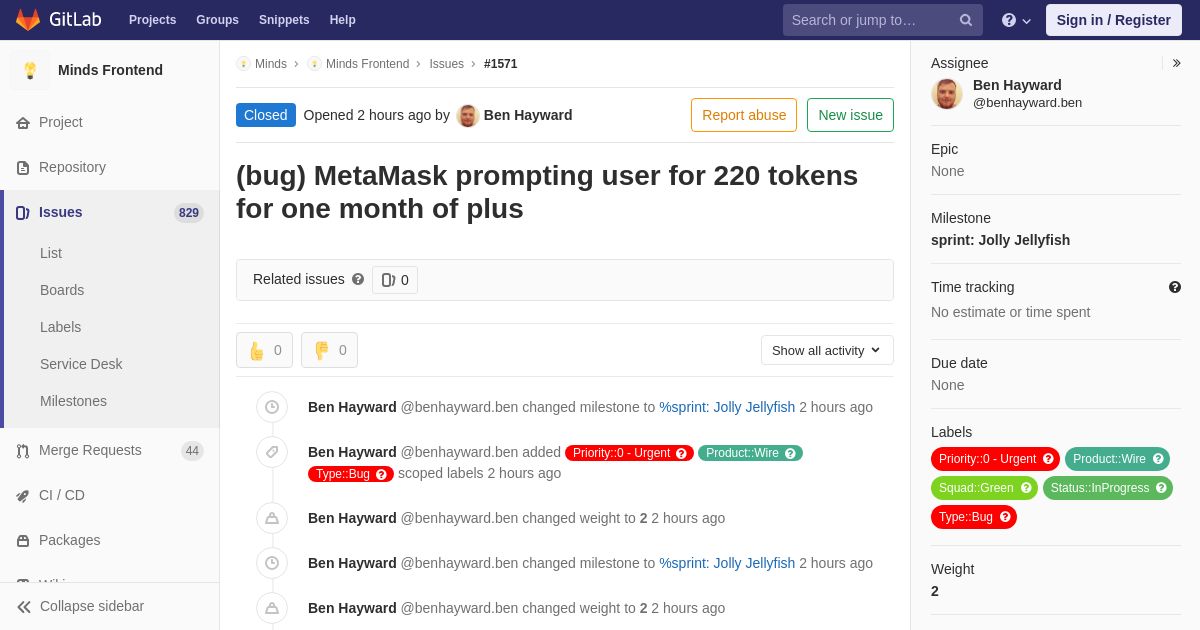This screenshot has width=1200, height=630.
Task: Open the Show all activity dropdown
Action: tap(827, 350)
